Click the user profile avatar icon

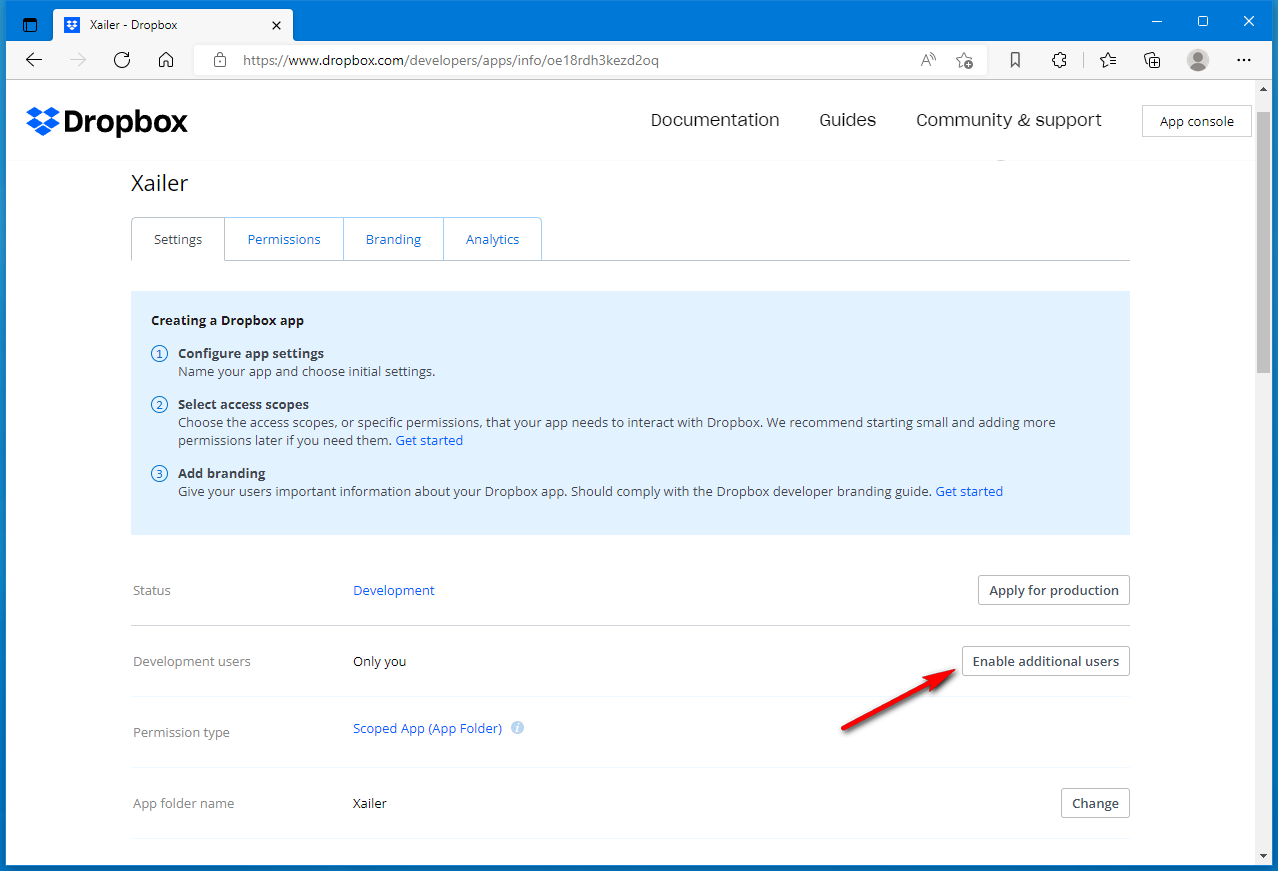[1198, 60]
